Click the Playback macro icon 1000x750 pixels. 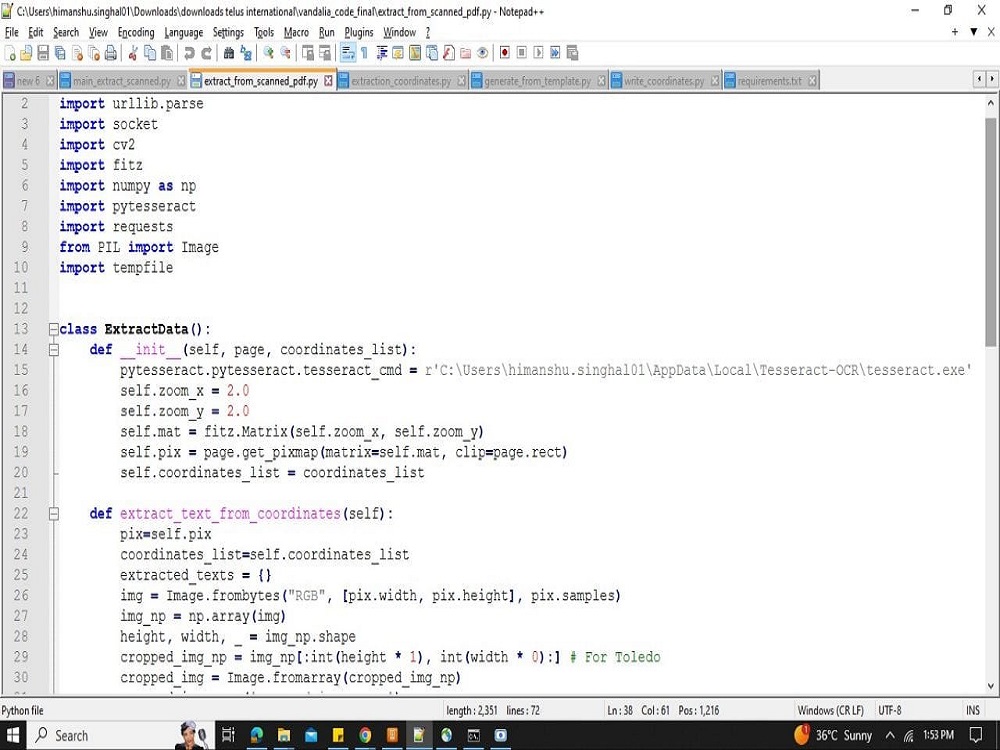pos(538,53)
